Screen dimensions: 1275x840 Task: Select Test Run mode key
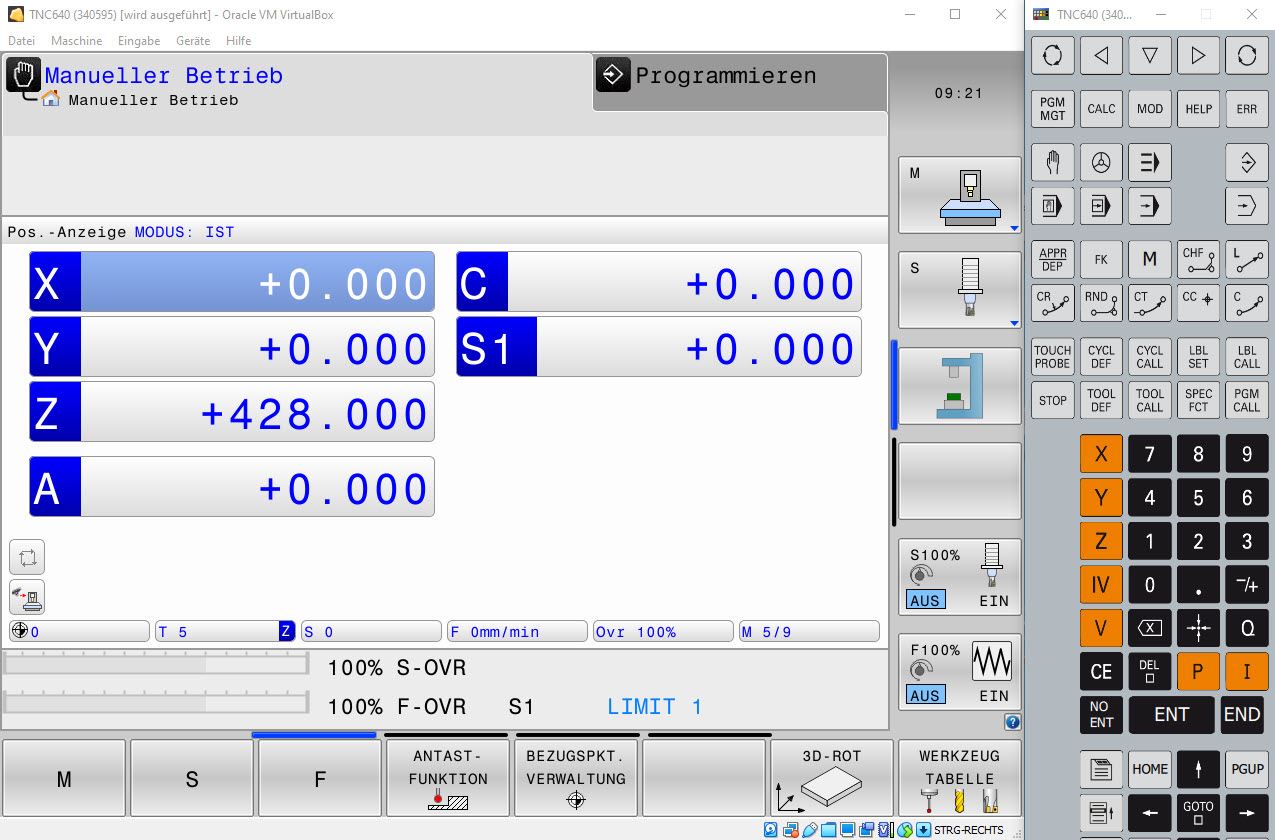(x=1247, y=206)
